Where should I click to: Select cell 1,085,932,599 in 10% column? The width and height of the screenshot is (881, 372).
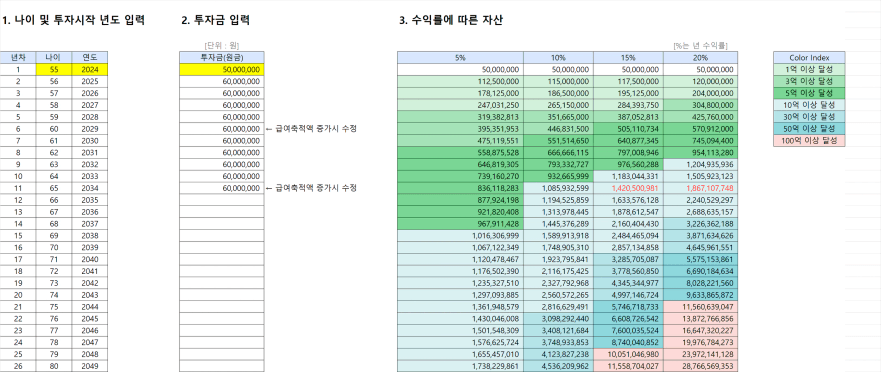point(558,188)
